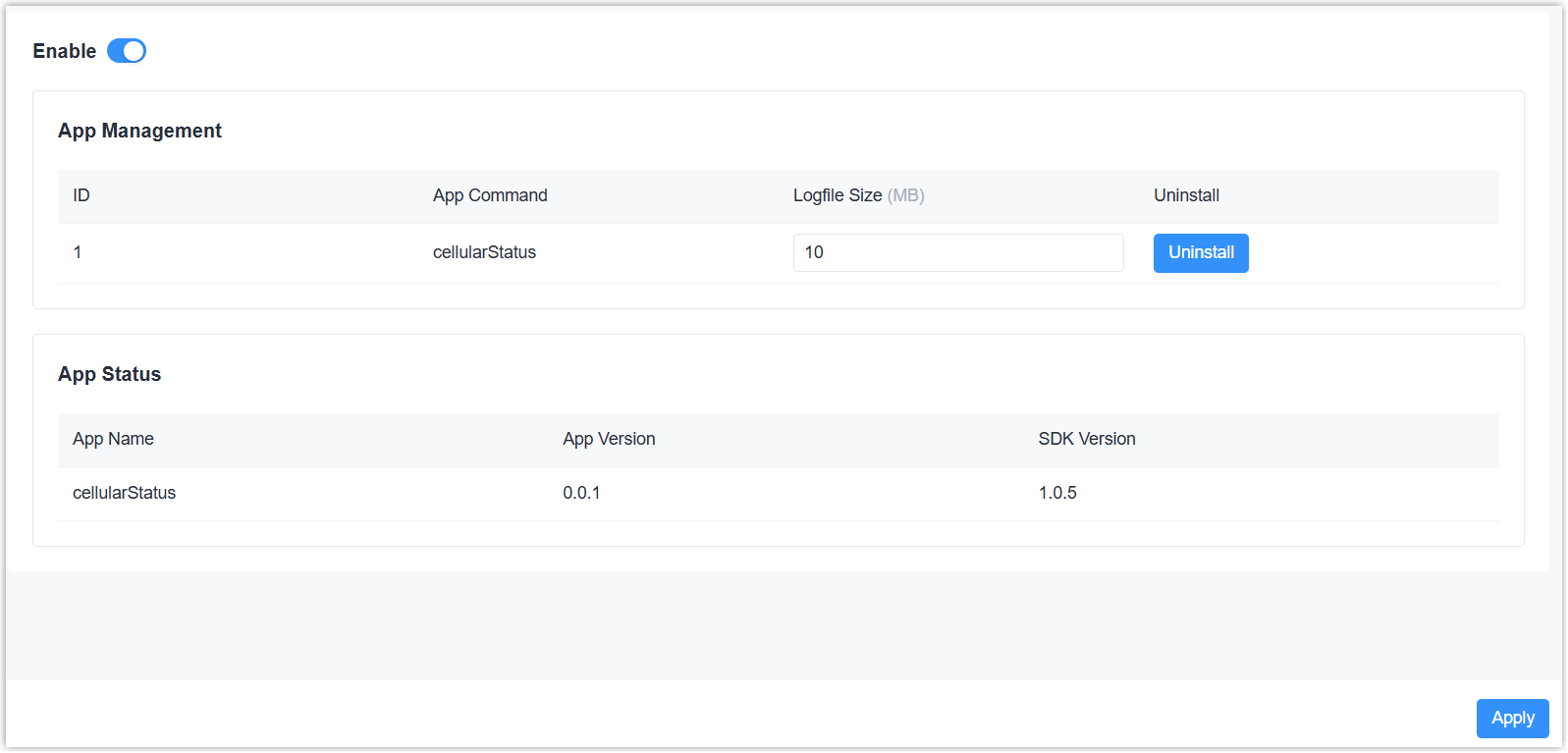Click app version value 0.0.1
Viewport: 1568px width, 753px height.
tap(581, 493)
